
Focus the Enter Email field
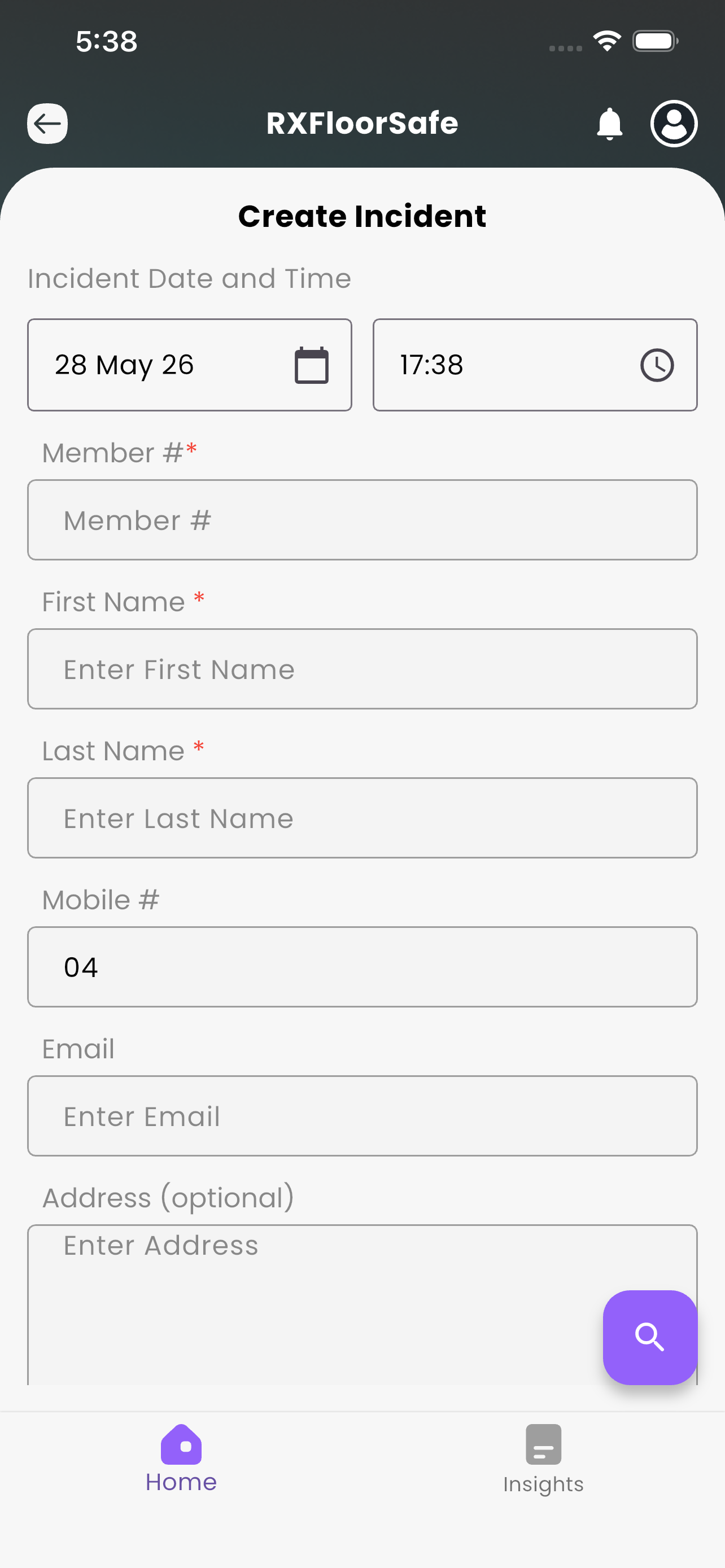[362, 1116]
